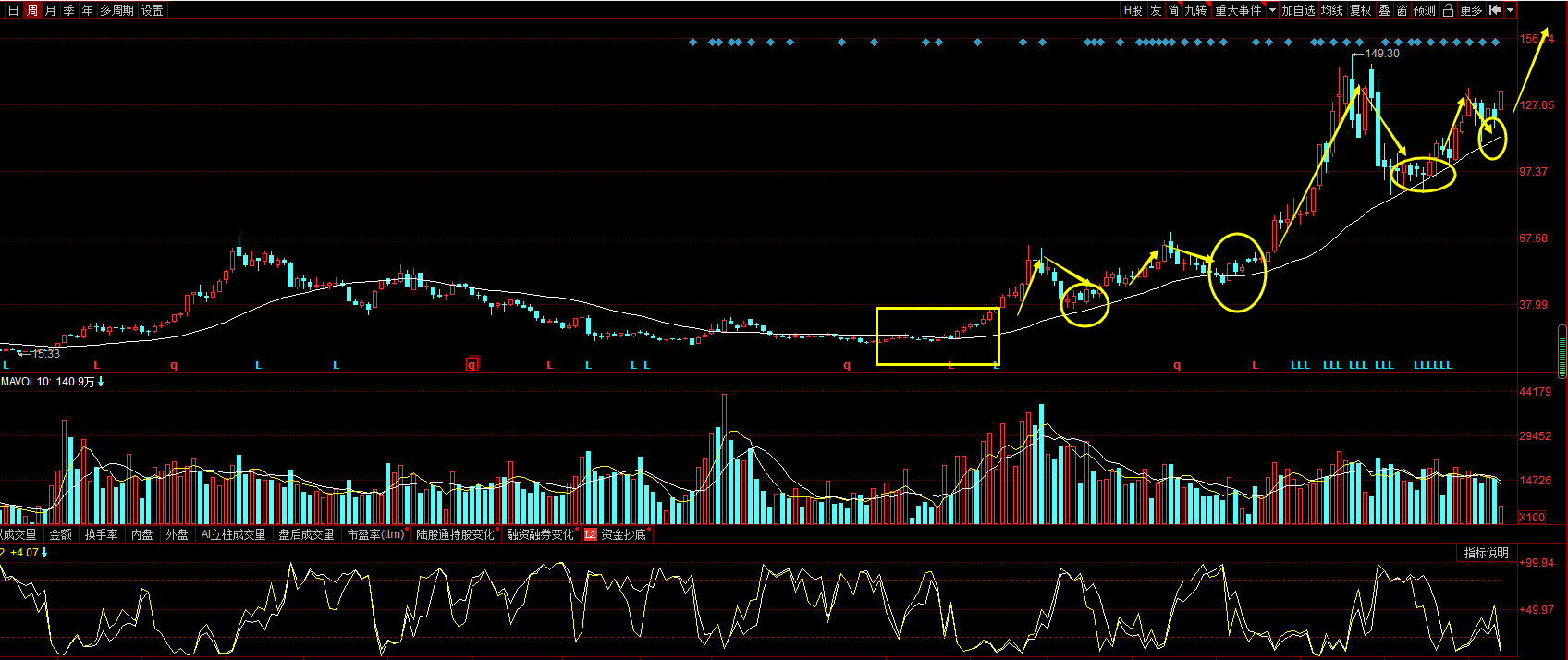This screenshot has height=660, width=1568.
Task: Click the lock icon in top toolbar
Action: pyautogui.click(x=1448, y=10)
